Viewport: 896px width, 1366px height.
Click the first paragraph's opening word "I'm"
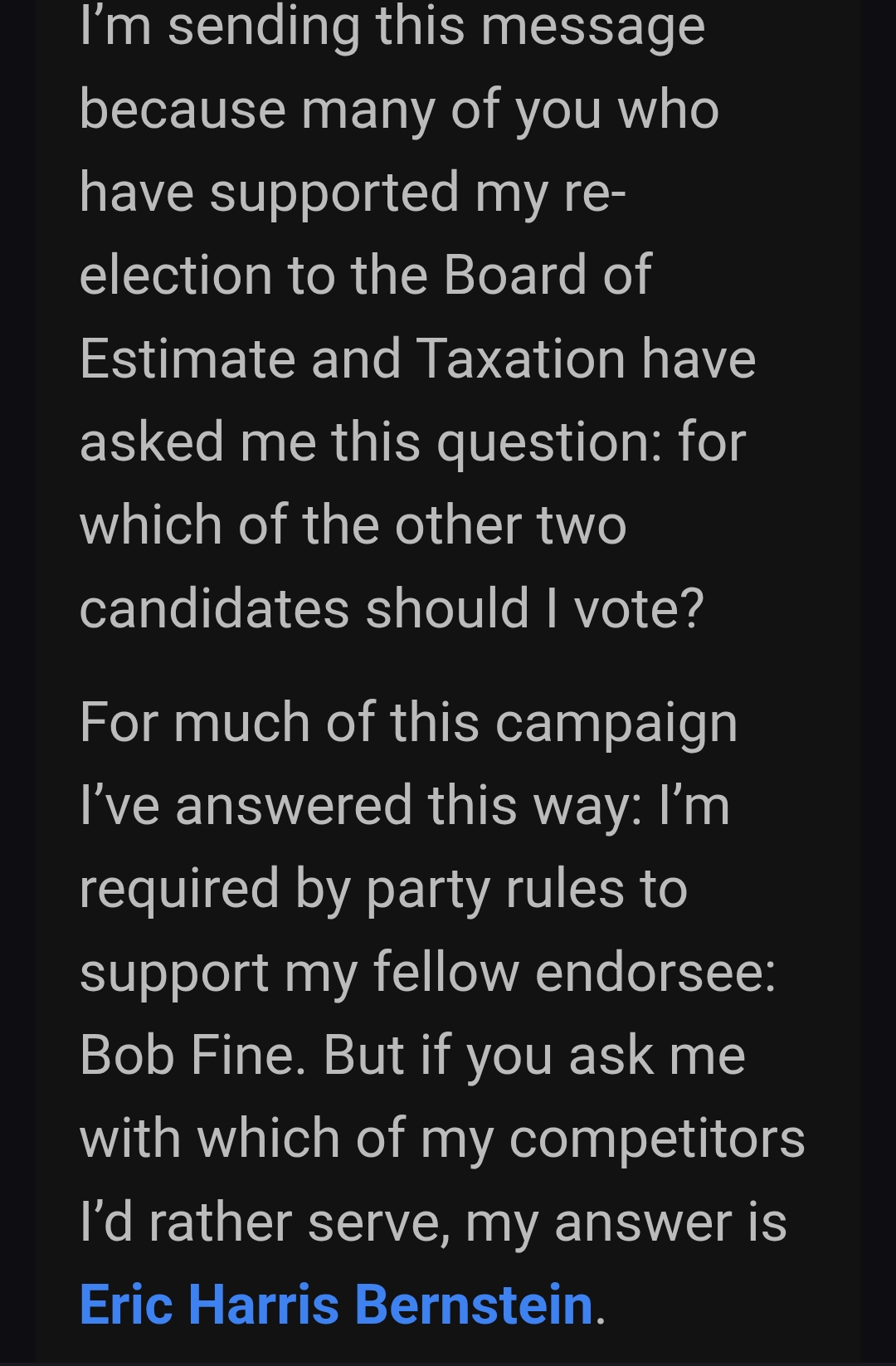(x=115, y=27)
